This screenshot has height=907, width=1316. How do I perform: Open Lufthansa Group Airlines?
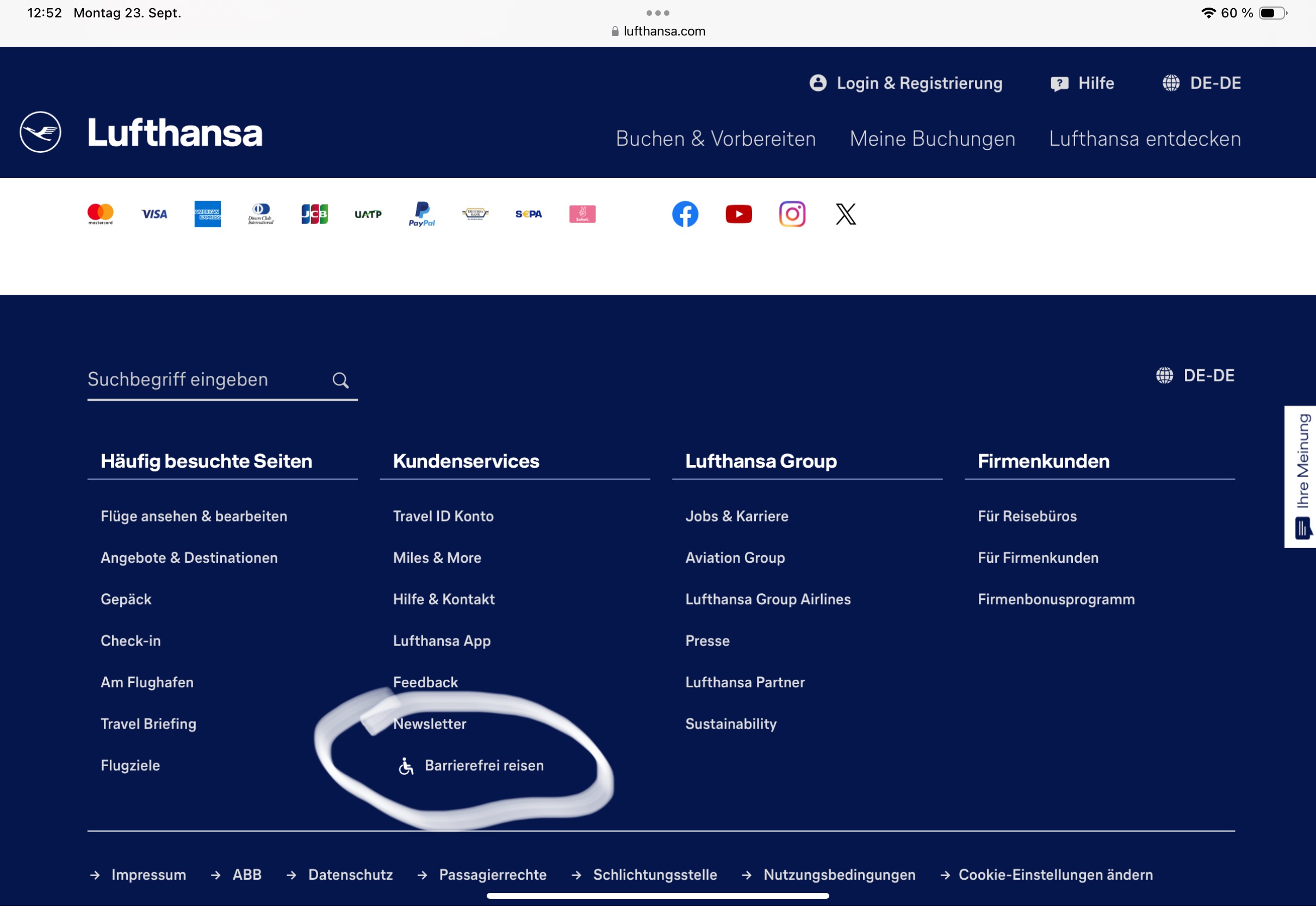coord(768,599)
